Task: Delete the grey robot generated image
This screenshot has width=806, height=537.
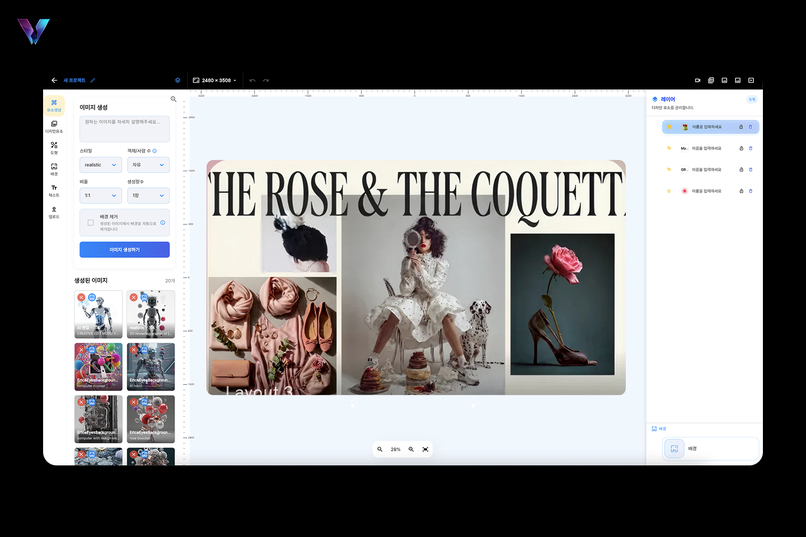Action: pyautogui.click(x=134, y=297)
